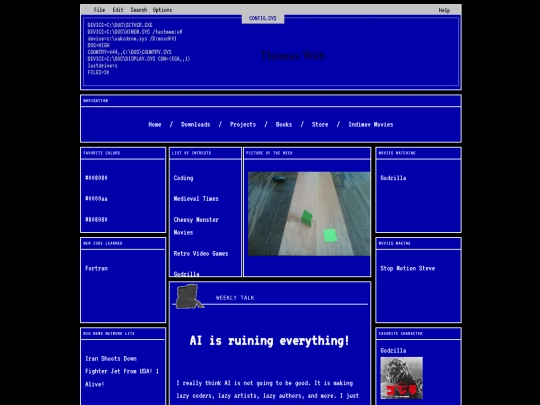Click the COUNTRY=044 config line
The height and width of the screenshot is (405, 540).
point(129,52)
